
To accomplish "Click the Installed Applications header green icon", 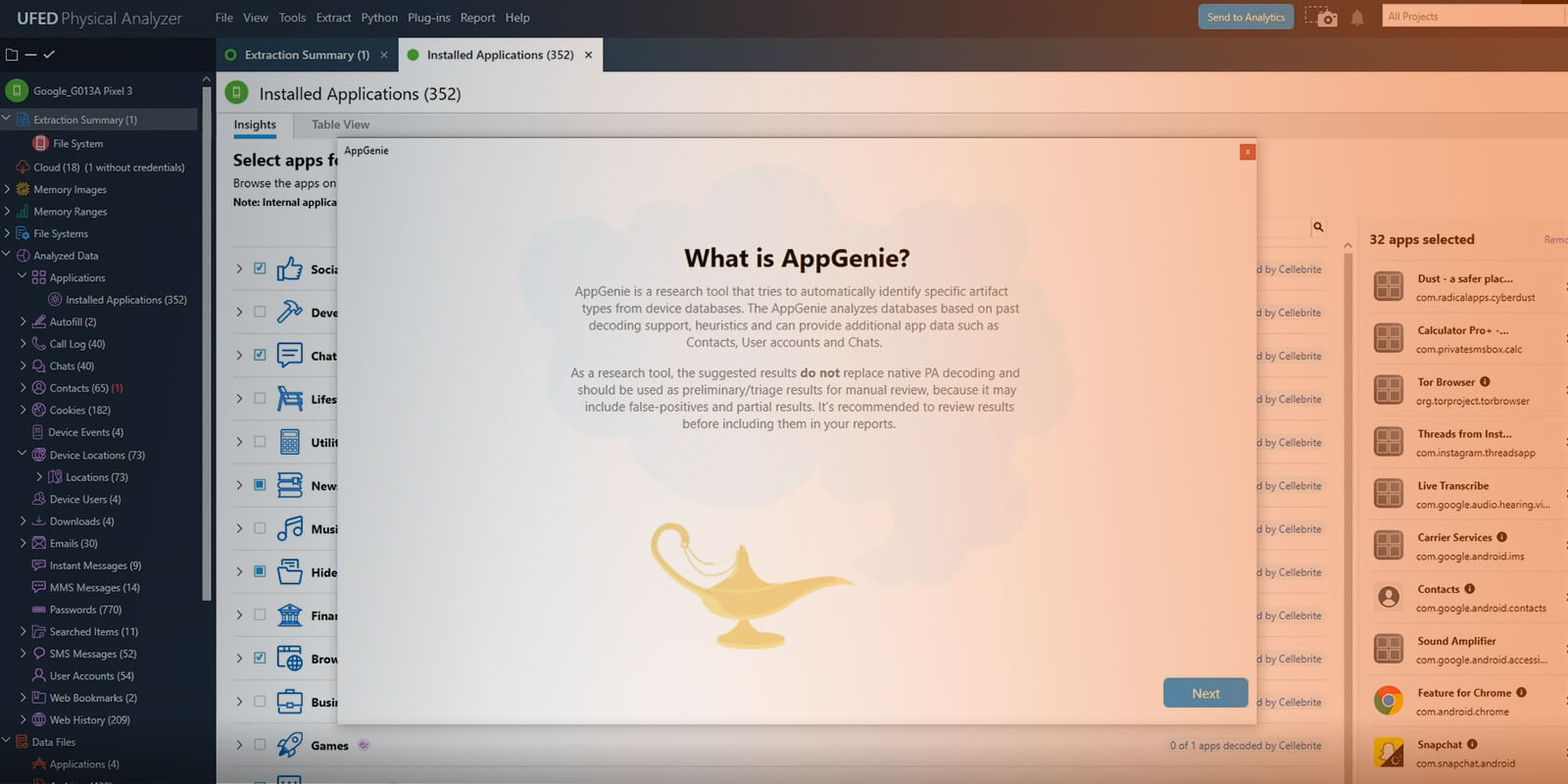I will pos(236,93).
